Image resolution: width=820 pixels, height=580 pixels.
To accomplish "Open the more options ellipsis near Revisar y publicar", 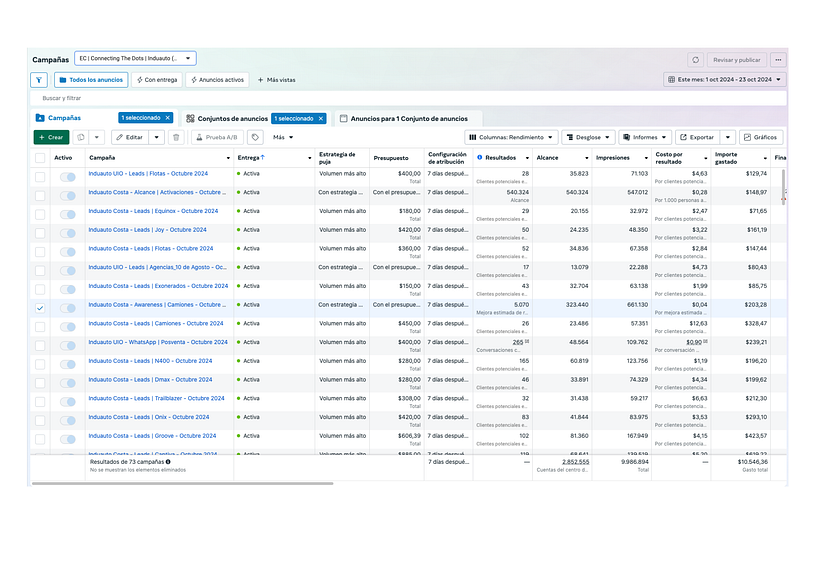I will 778,59.
